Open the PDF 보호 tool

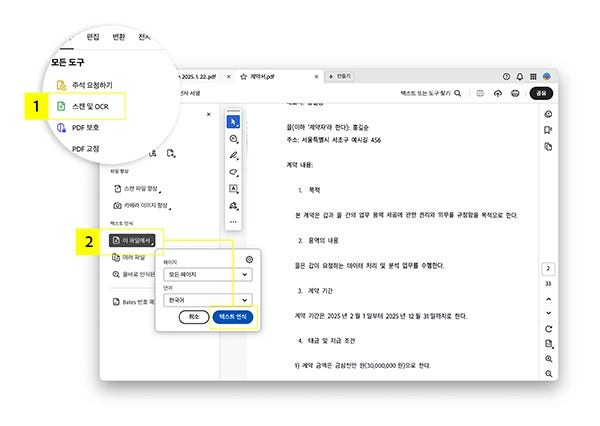[78, 127]
